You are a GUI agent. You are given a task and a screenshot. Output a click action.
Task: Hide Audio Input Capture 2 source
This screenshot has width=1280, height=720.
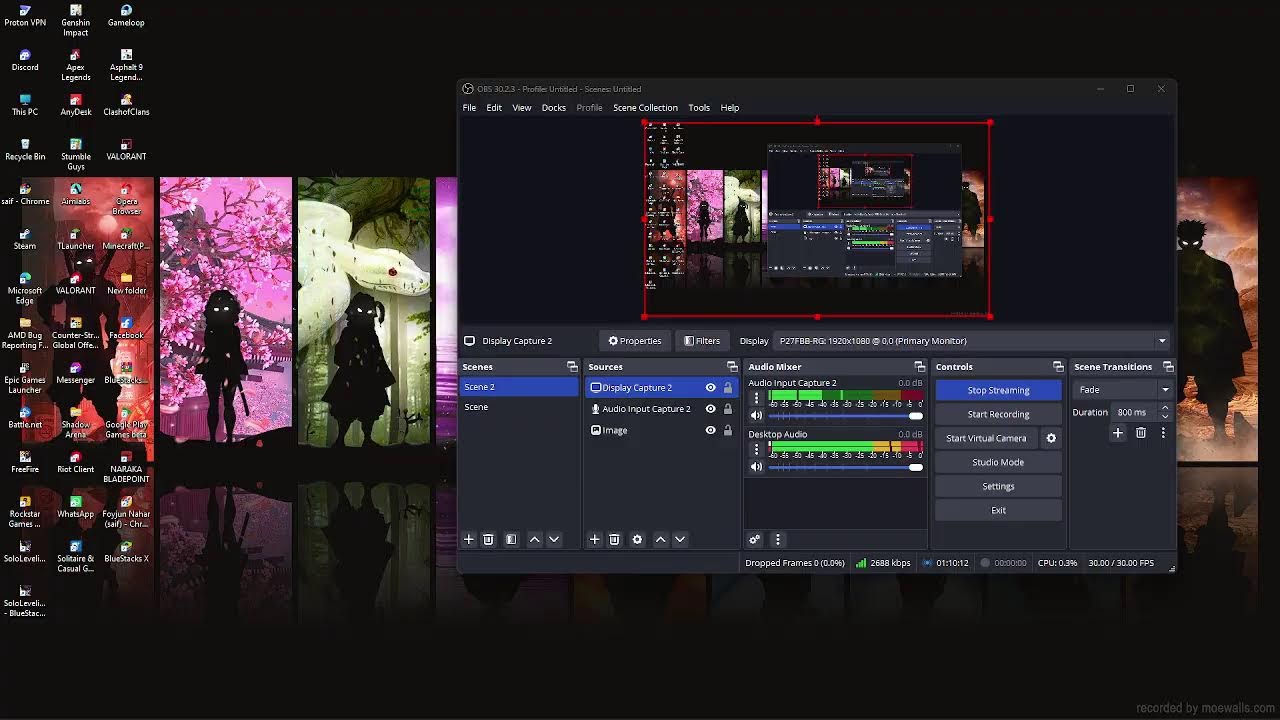click(x=711, y=409)
